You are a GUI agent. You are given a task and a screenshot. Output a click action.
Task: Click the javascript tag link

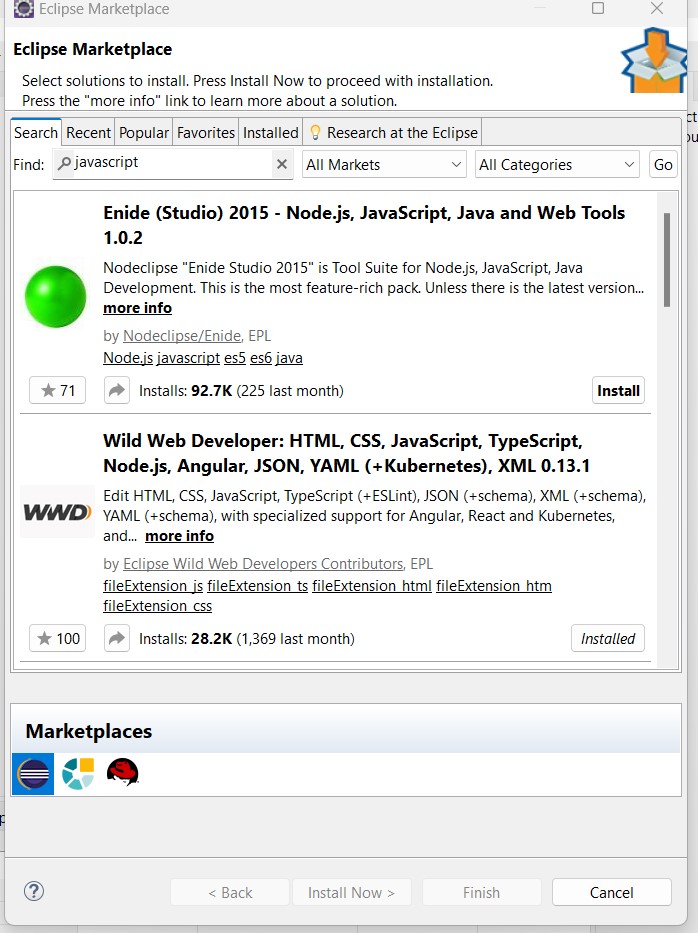[x=188, y=358]
